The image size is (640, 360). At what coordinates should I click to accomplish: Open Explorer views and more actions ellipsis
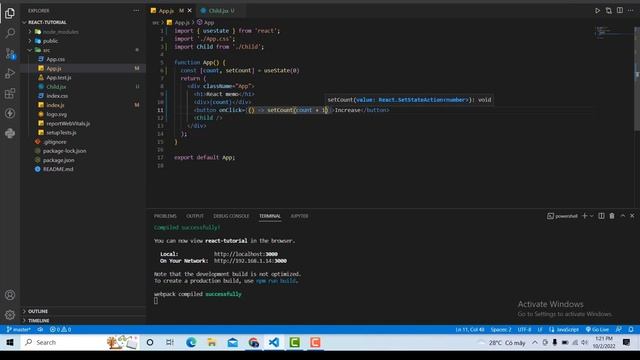(136, 11)
